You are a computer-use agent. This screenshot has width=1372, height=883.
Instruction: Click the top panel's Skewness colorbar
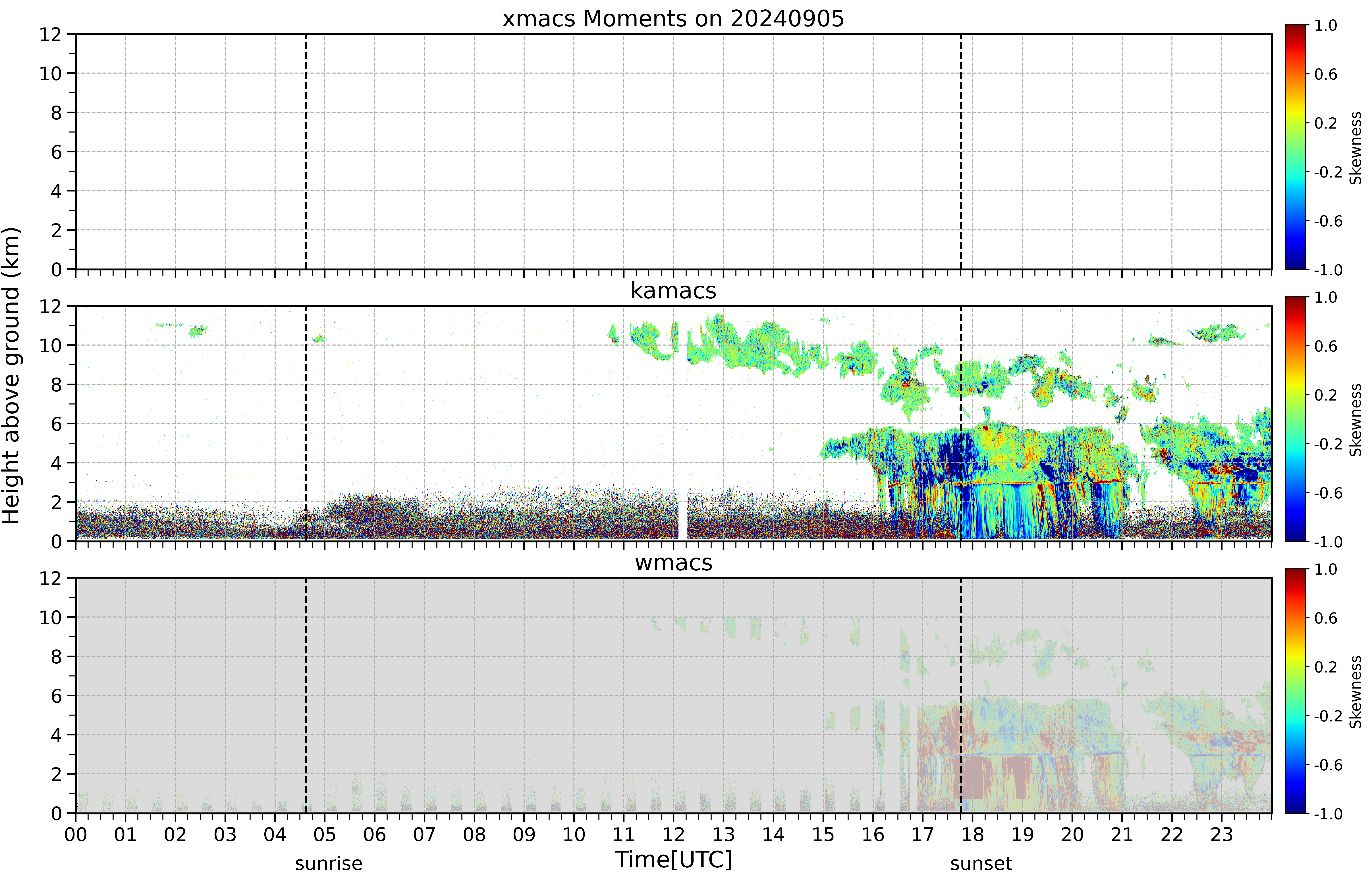1295,147
